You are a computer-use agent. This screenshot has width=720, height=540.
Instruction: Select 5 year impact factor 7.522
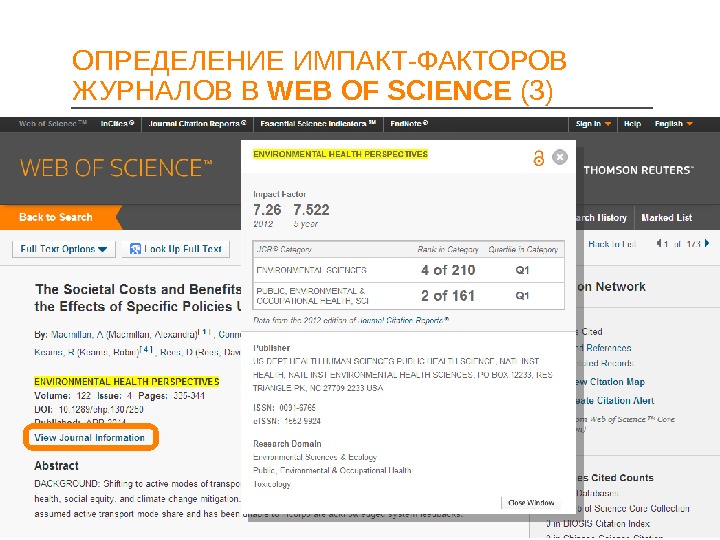pyautogui.click(x=311, y=210)
